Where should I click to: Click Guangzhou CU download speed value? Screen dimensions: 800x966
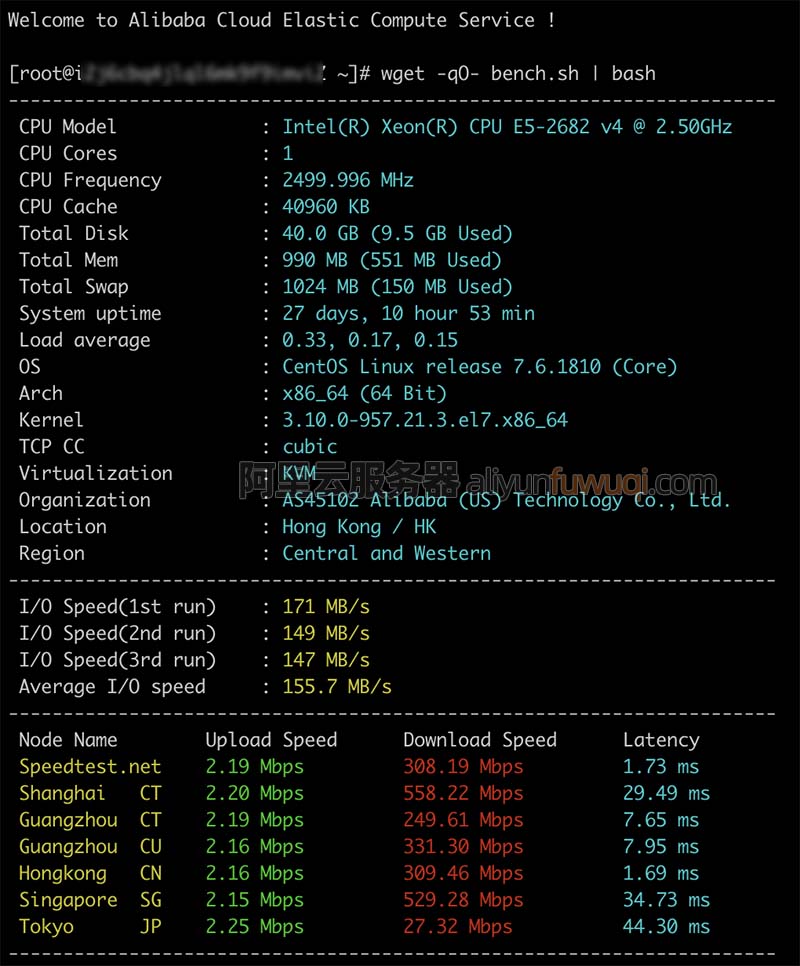[x=463, y=846]
